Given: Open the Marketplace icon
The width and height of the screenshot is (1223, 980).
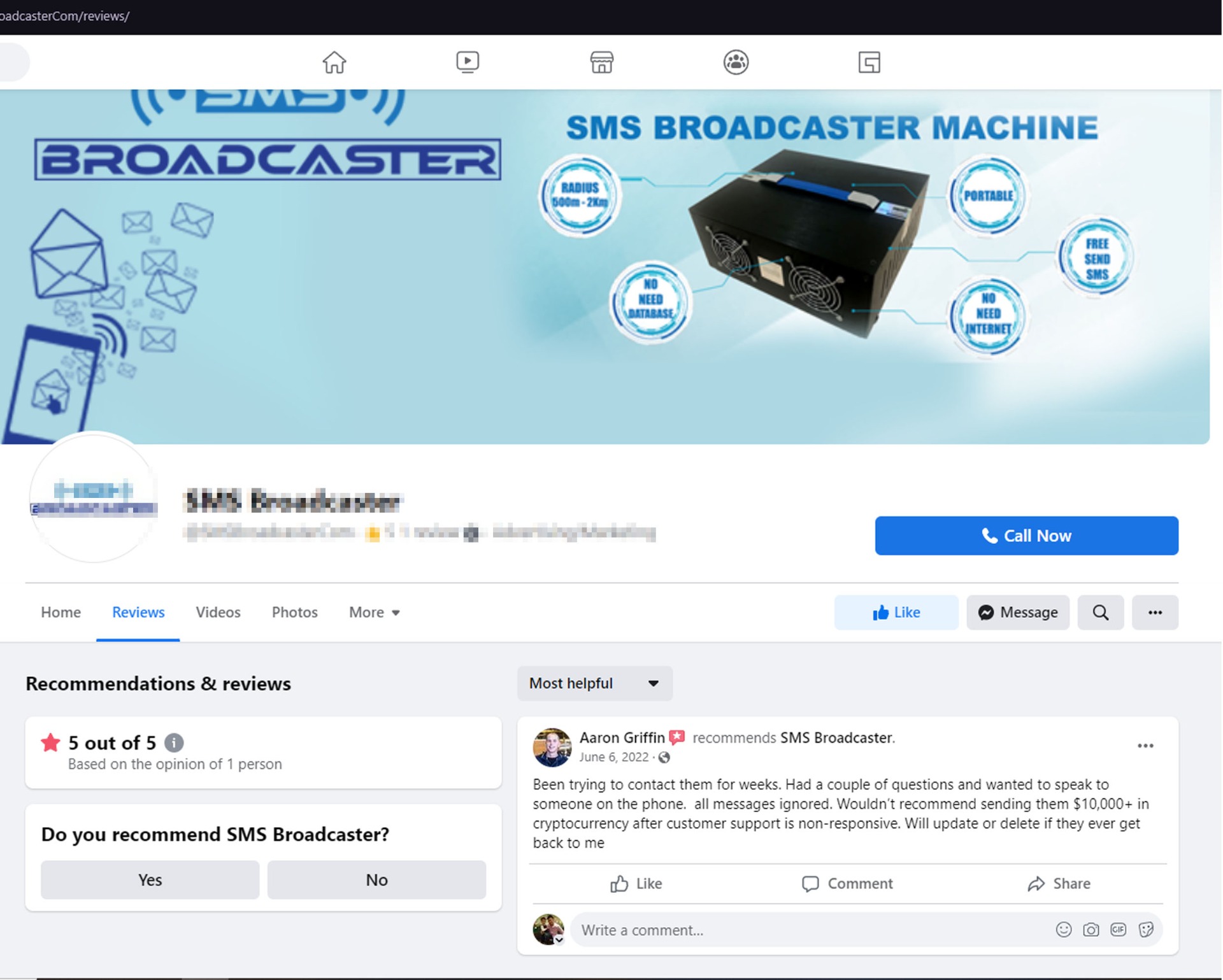Looking at the screenshot, I should pos(601,62).
